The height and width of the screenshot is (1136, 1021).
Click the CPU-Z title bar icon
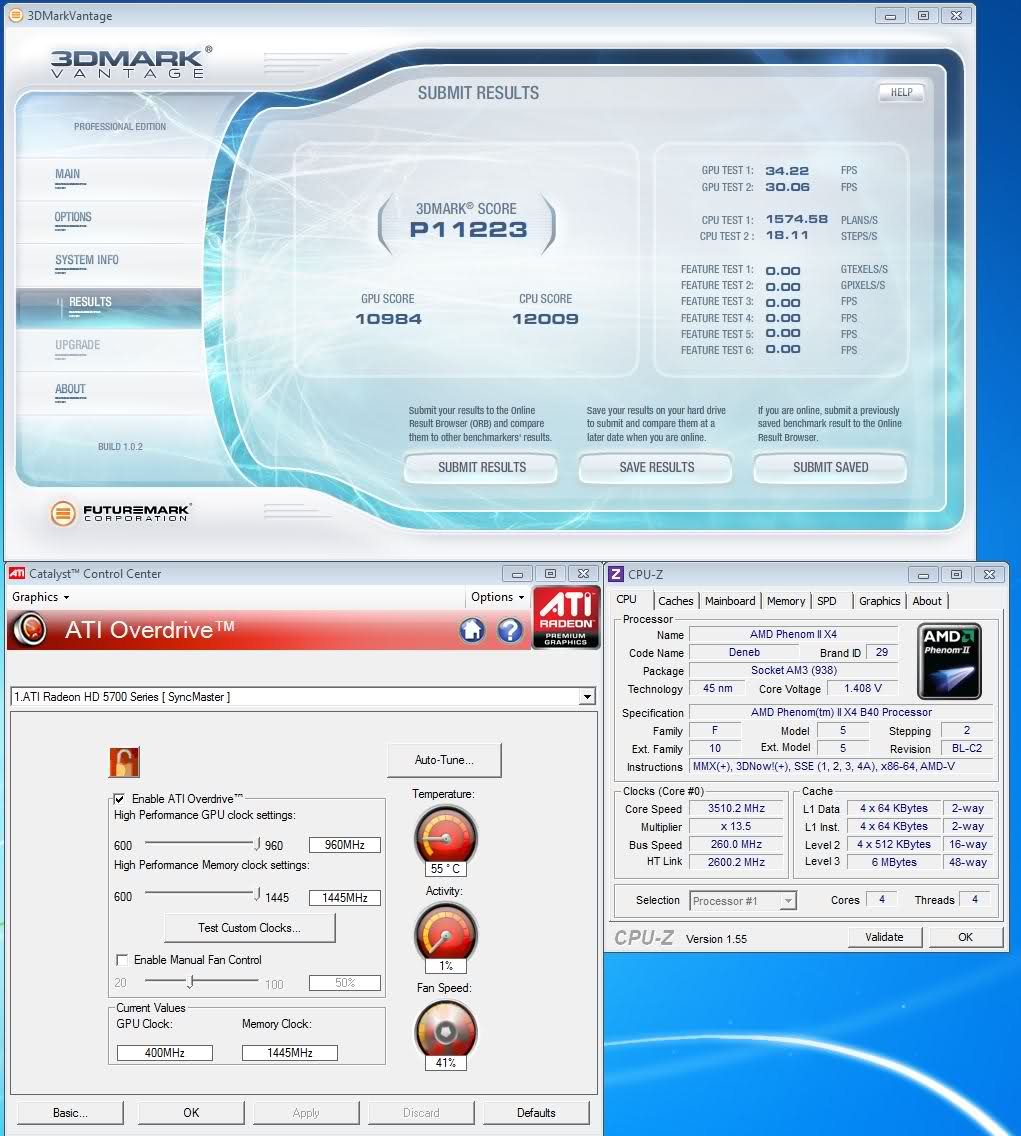[x=616, y=575]
